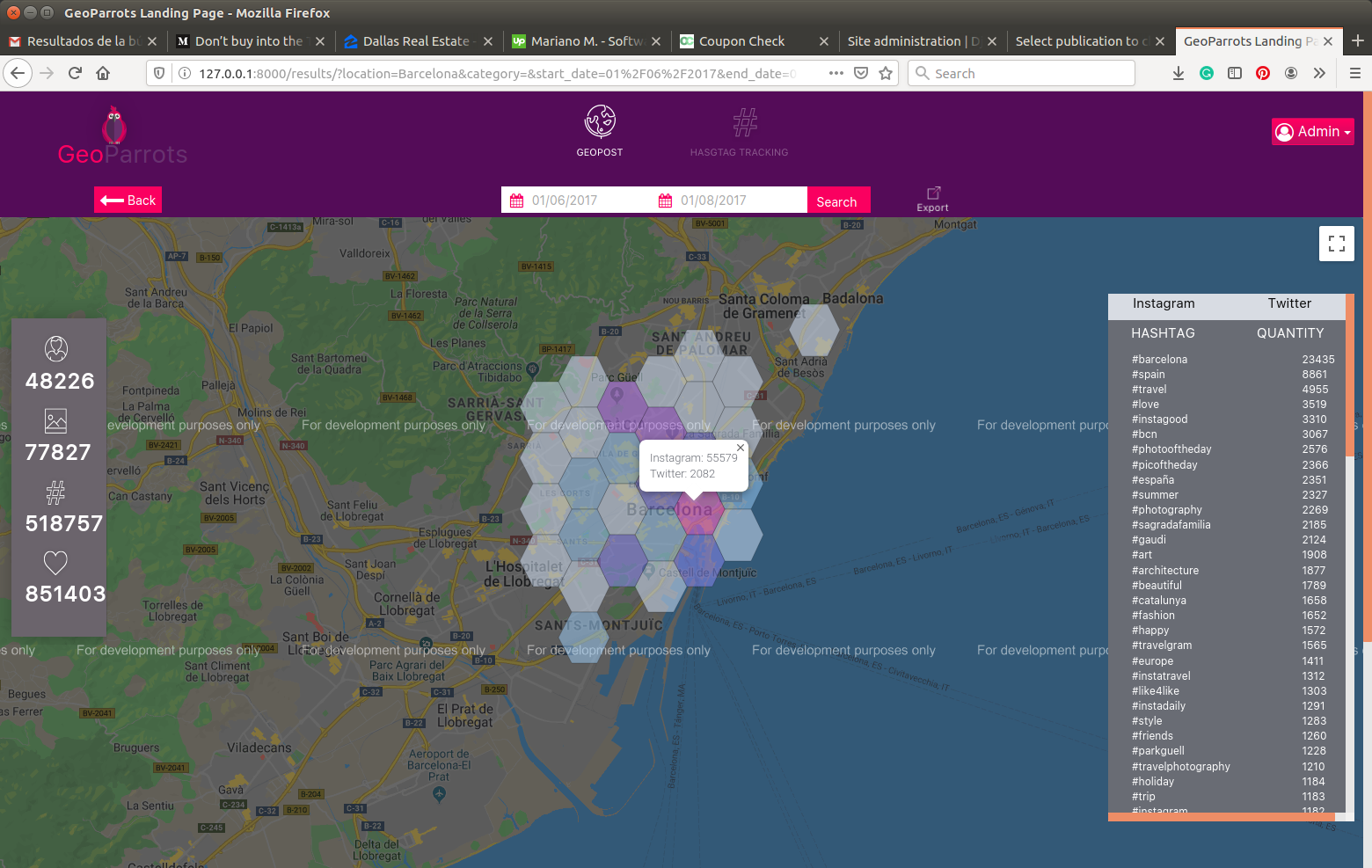Switch to the Instagram hashtag tab
The width and height of the screenshot is (1372, 868).
(1163, 303)
